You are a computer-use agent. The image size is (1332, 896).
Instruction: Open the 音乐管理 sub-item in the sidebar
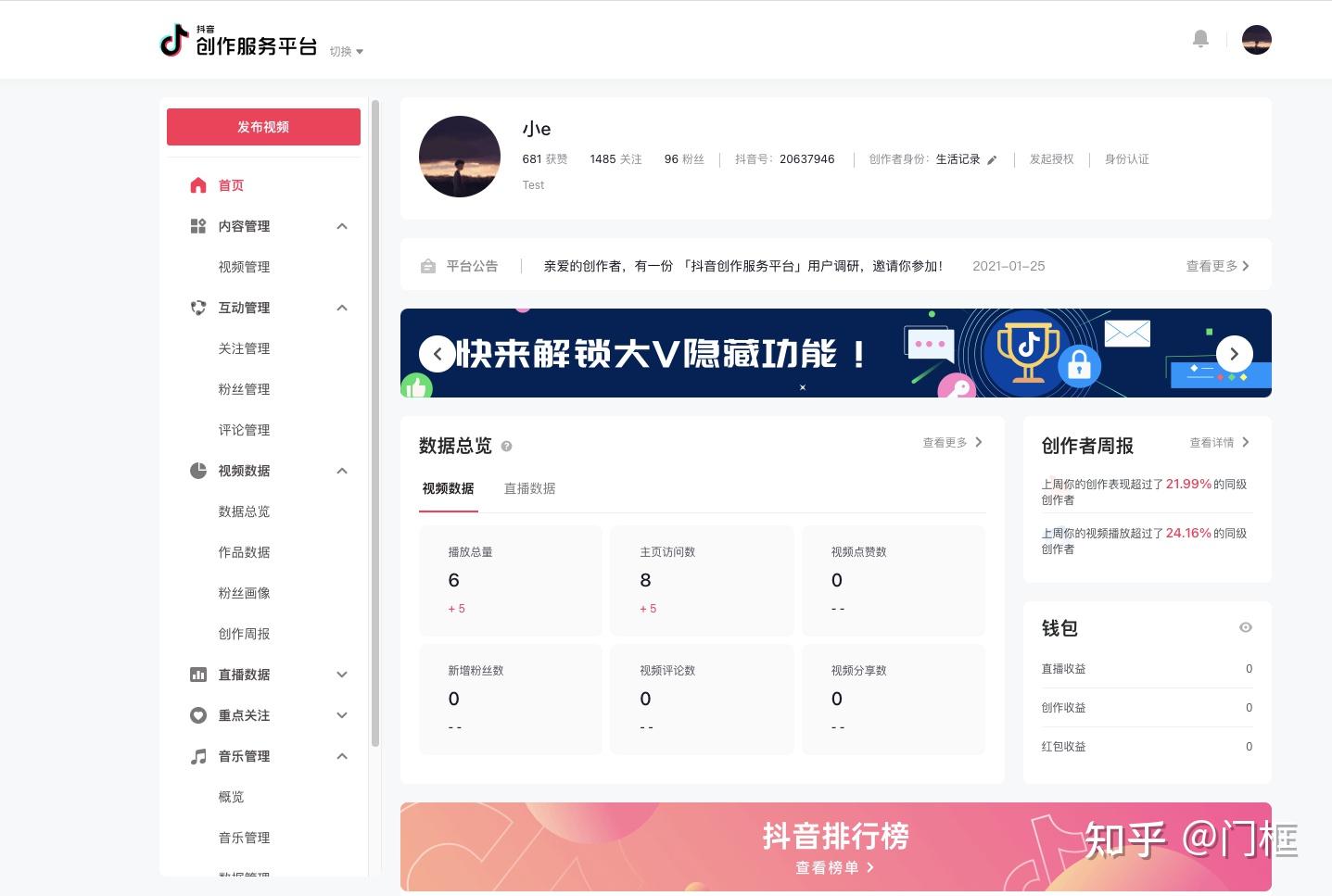coord(244,838)
